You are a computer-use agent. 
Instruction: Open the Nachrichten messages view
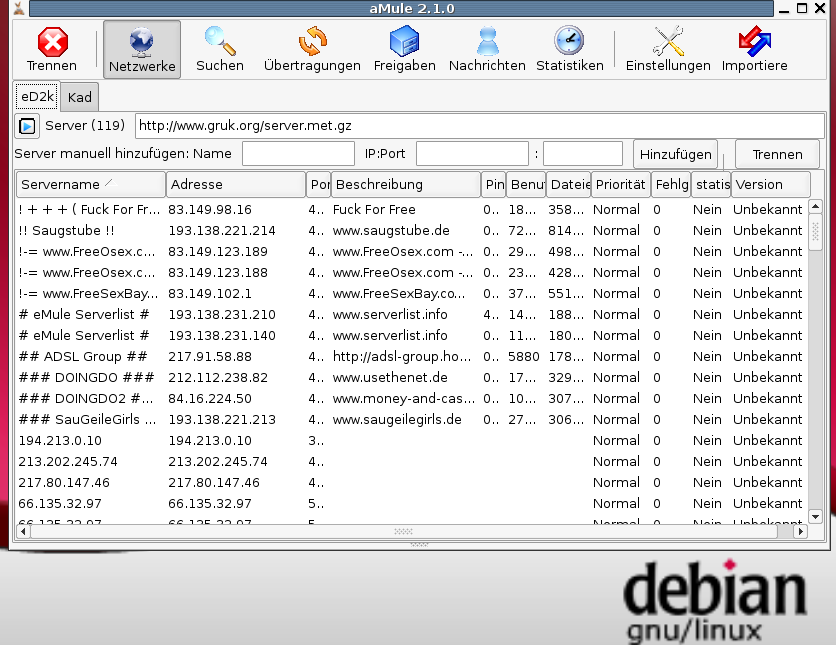tap(487, 50)
